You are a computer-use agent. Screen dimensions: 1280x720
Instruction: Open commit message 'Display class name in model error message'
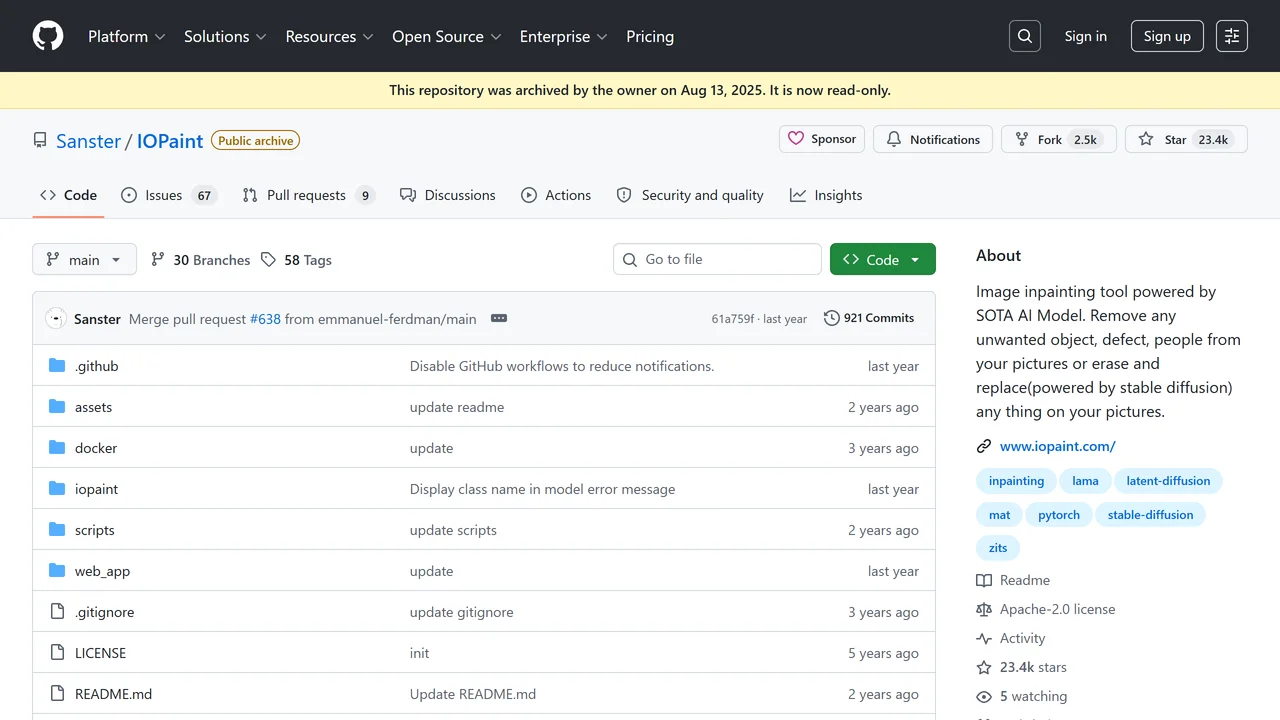coord(542,489)
